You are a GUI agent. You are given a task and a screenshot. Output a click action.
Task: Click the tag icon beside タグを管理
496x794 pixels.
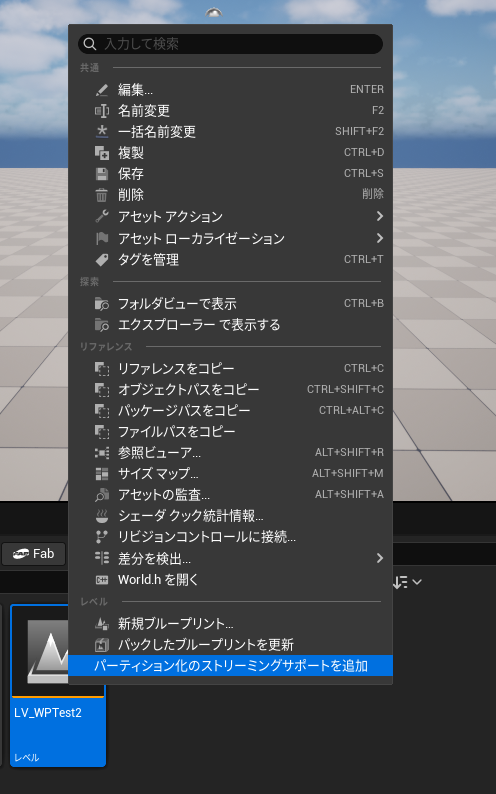(x=102, y=260)
